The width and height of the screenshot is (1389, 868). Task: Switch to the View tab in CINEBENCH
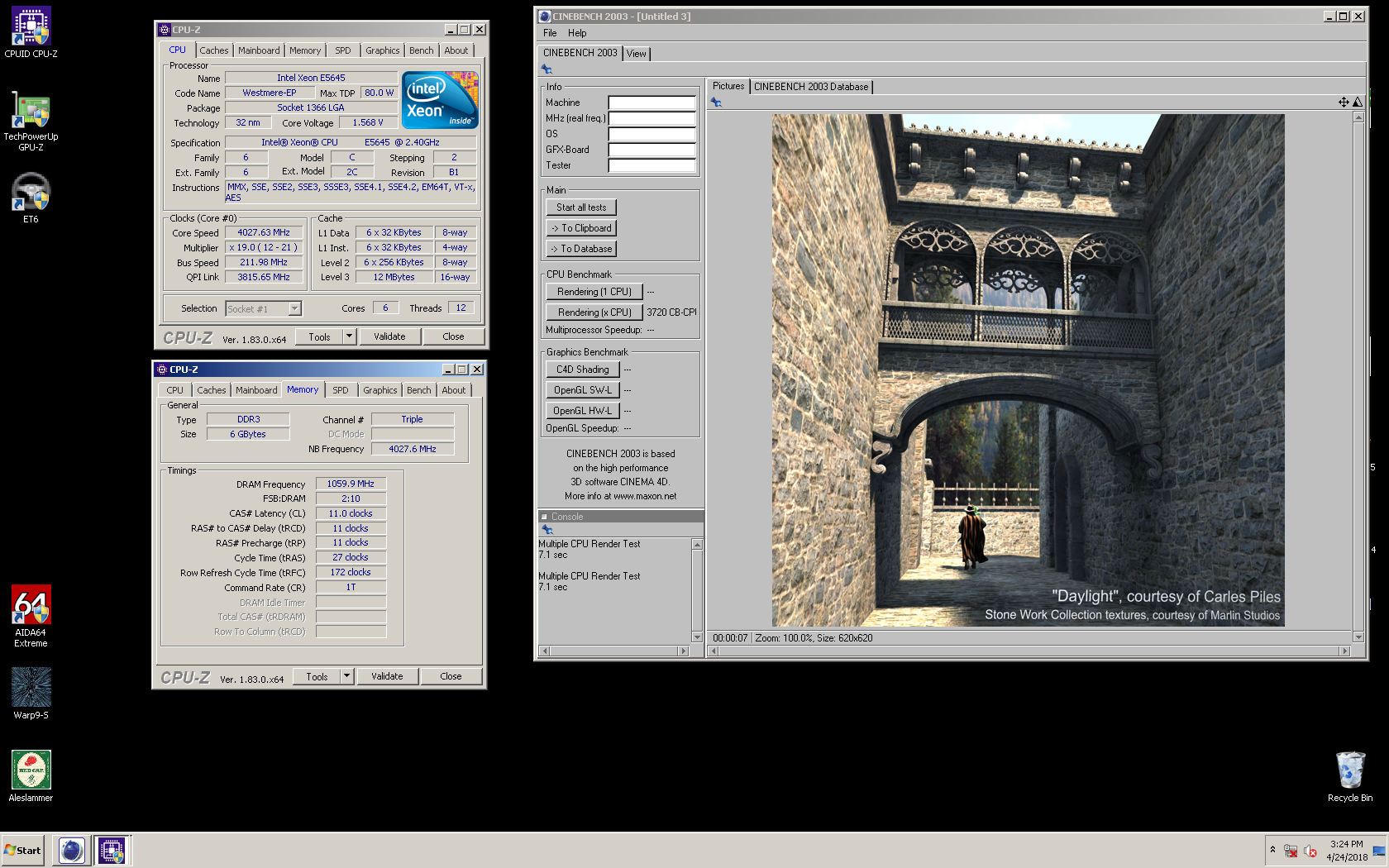[636, 54]
